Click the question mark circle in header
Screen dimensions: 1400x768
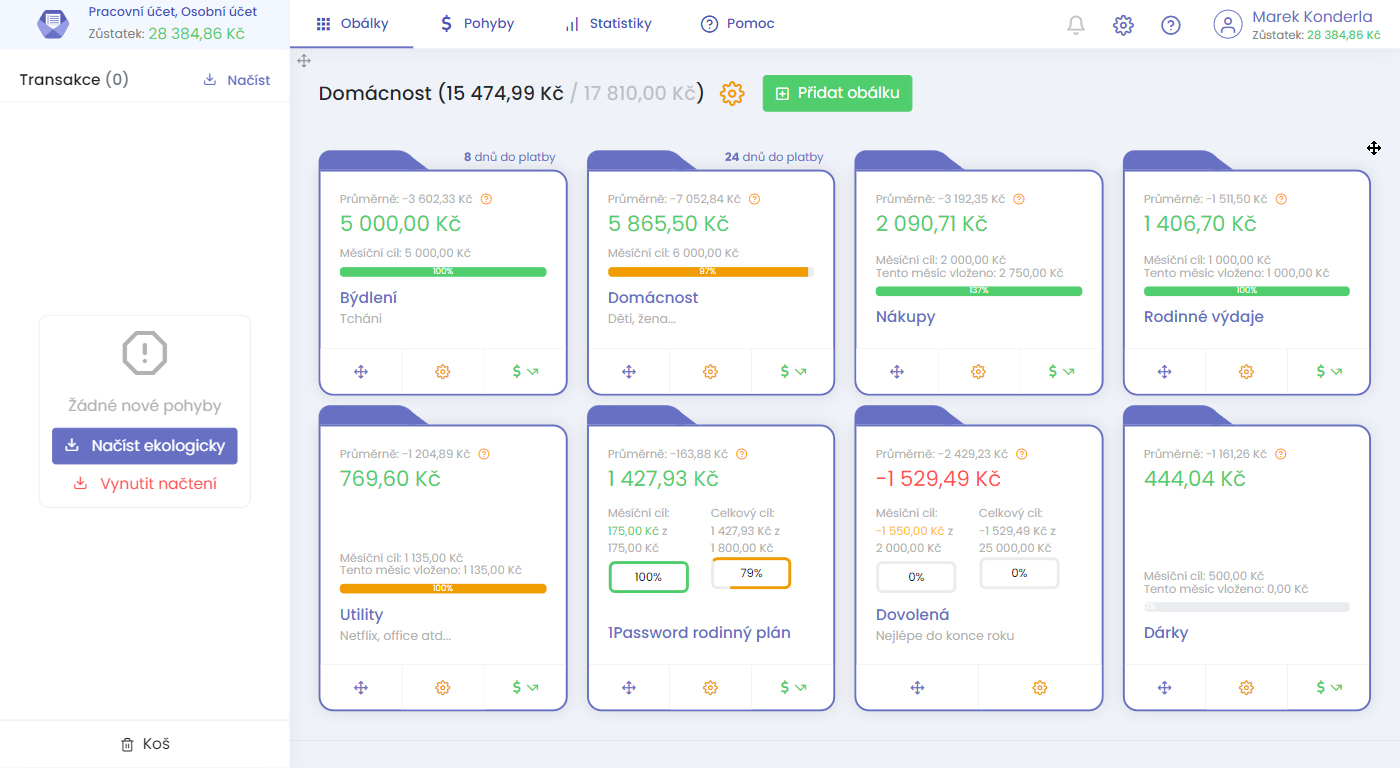tap(1171, 25)
